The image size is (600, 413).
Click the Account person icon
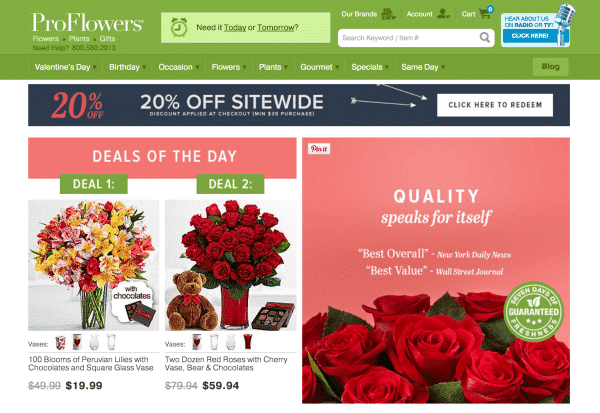(443, 14)
